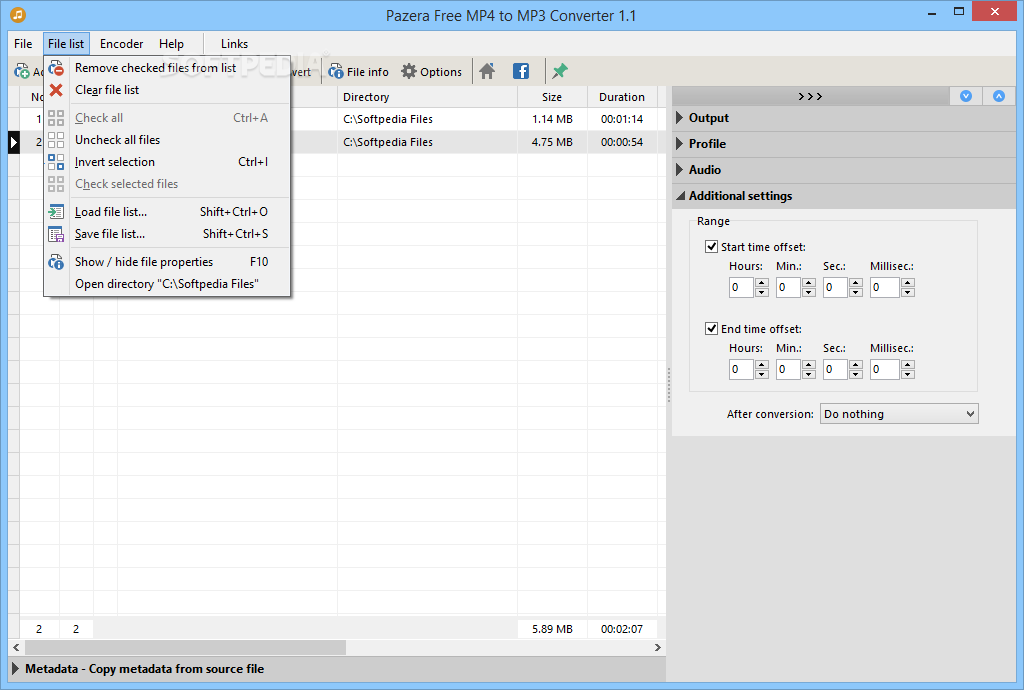Click the black row-marker arrow on row 2
Screen dimensions: 1024x690
tap(14, 142)
